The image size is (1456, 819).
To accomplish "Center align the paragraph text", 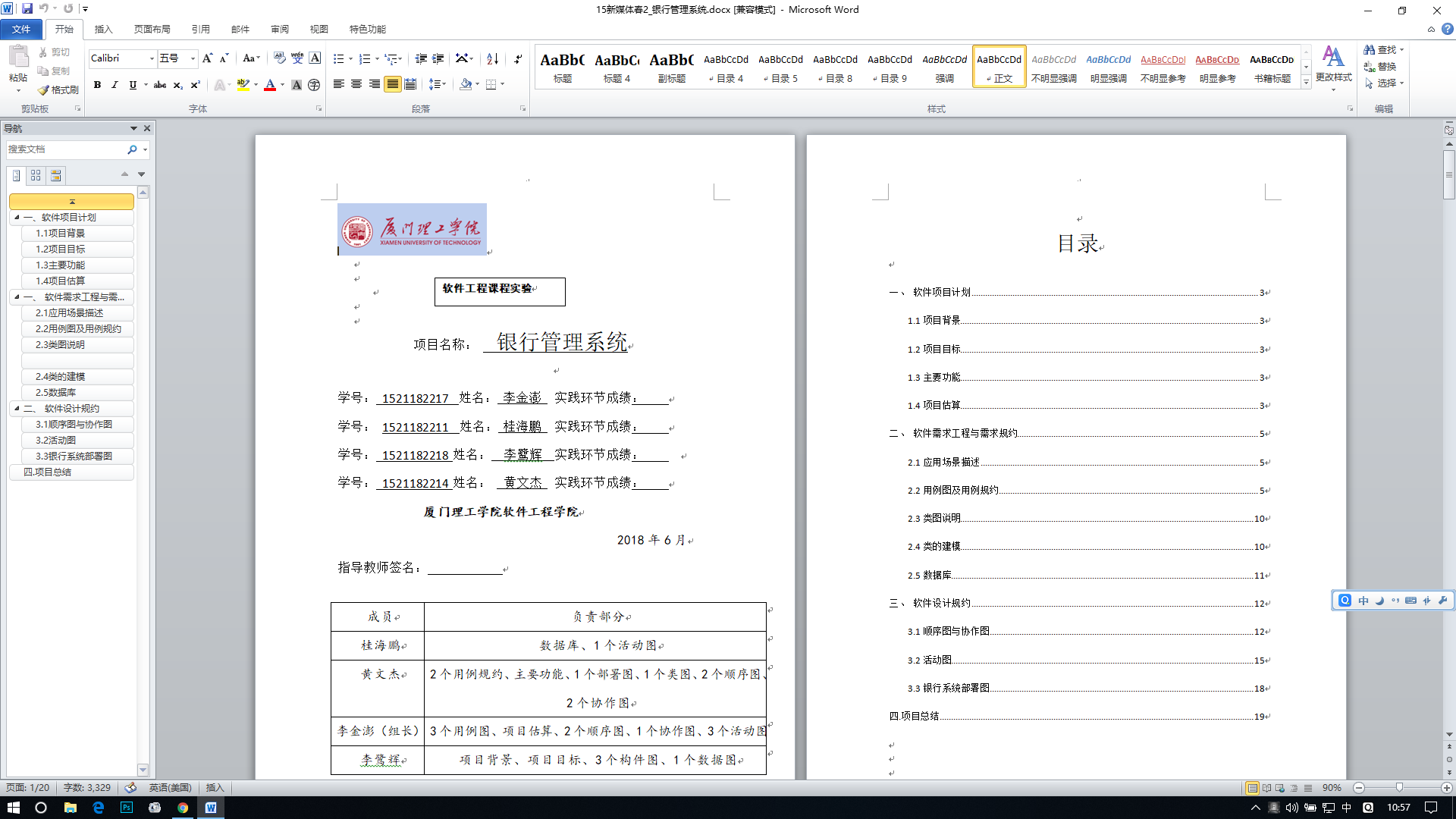I will tap(356, 84).
